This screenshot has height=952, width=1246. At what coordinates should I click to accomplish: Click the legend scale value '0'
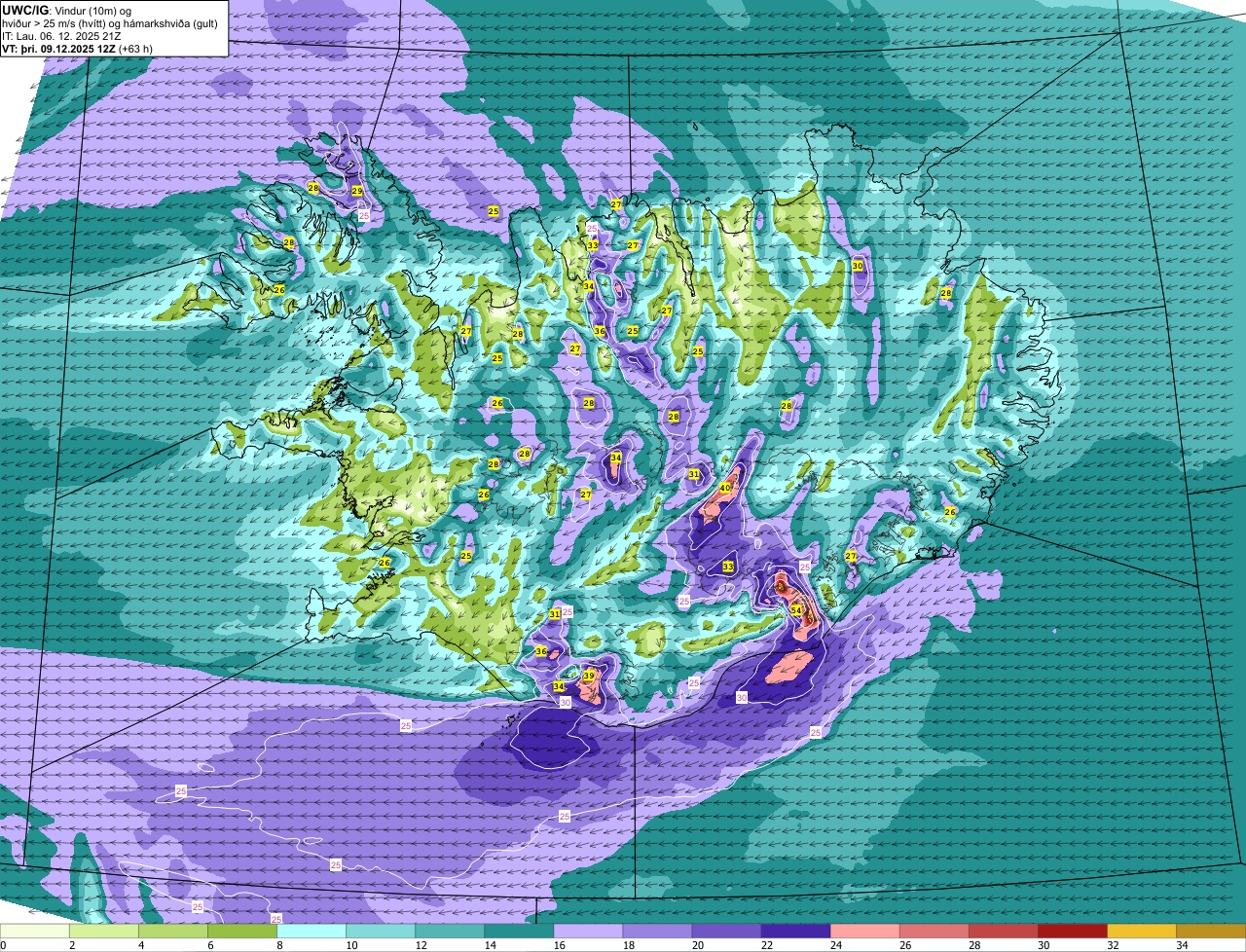[x=4, y=945]
